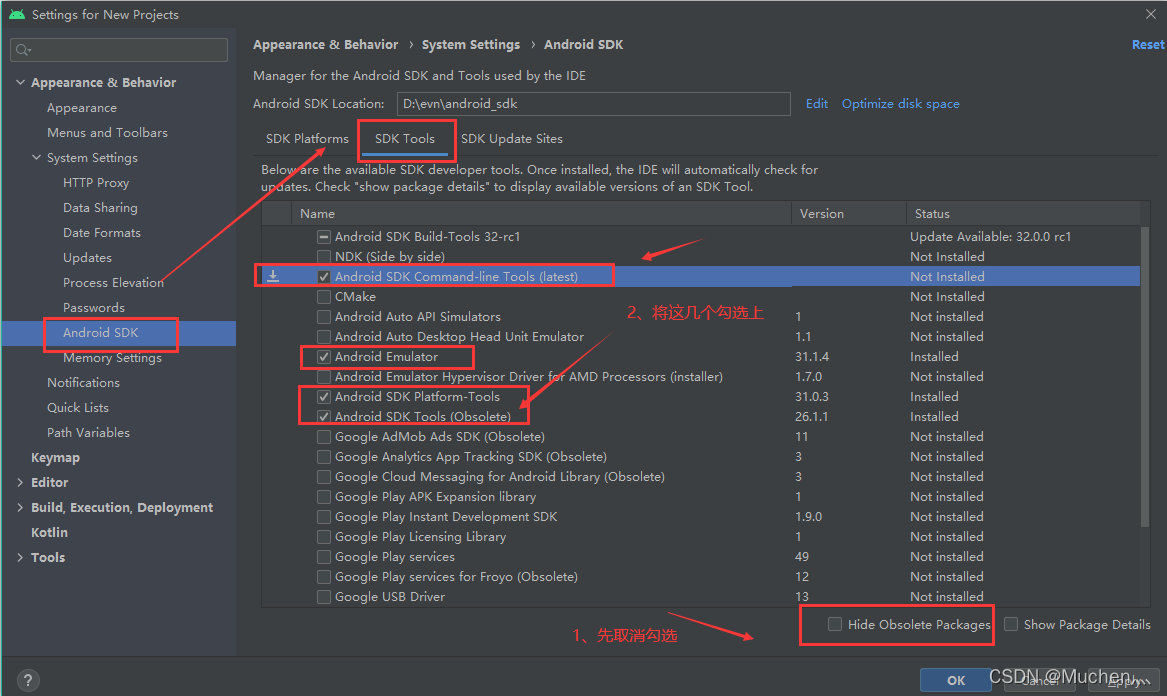Check Google Play APK Expansion library checkbox

tap(324, 497)
